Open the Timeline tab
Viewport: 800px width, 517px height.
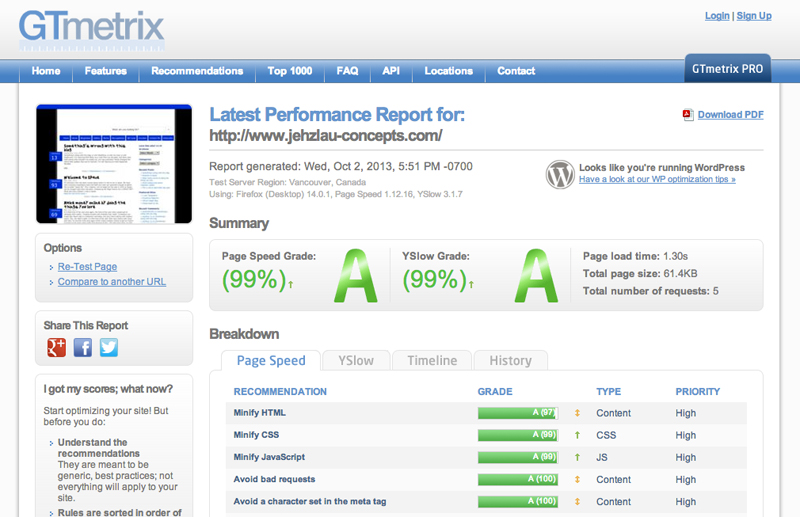(432, 361)
